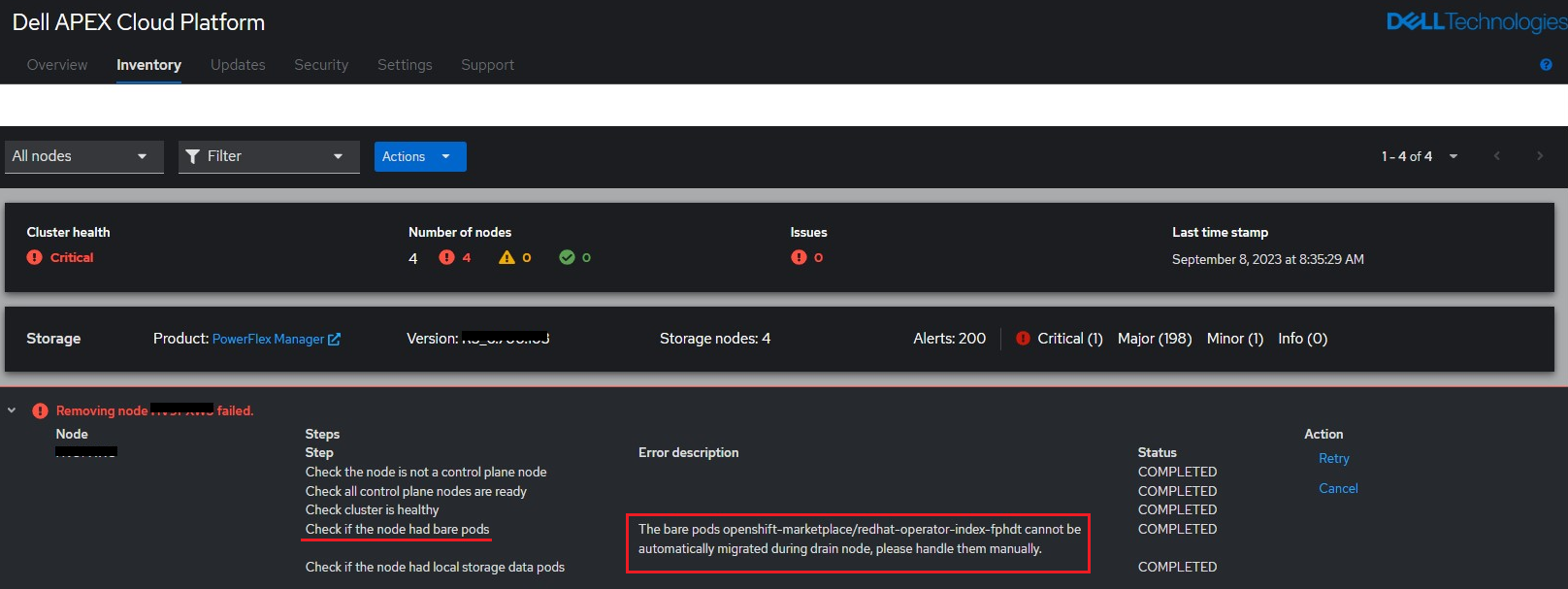The image size is (1568, 589).
Task: Go to the previous page arrow
Action: click(1497, 156)
